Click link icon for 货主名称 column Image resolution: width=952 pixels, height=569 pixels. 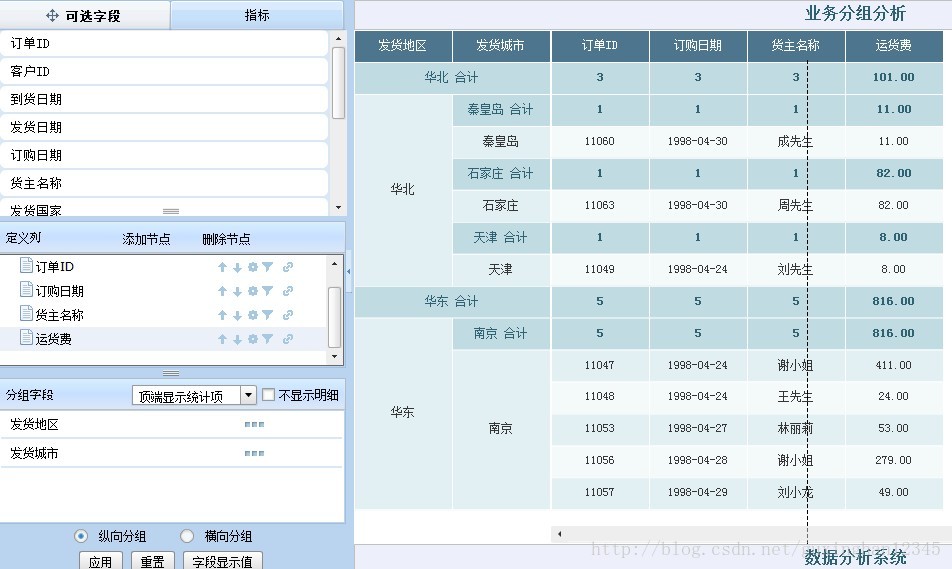(288, 315)
